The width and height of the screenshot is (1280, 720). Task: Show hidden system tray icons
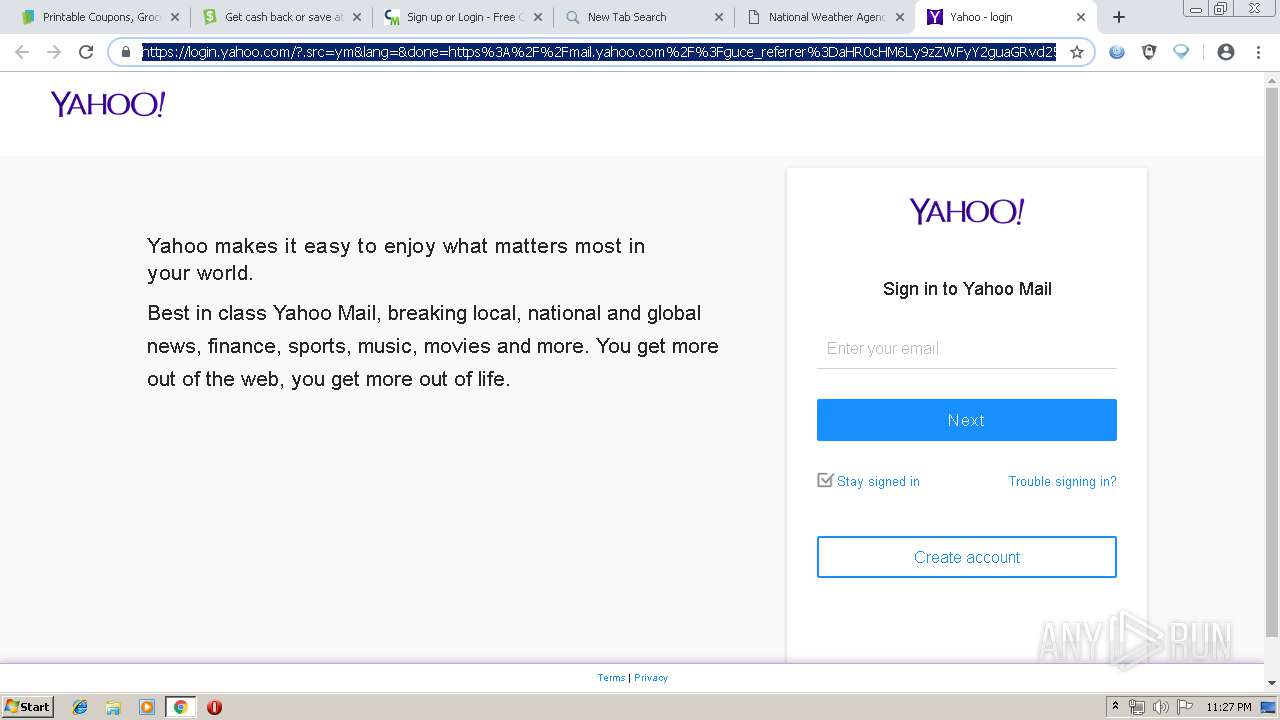coord(1115,707)
